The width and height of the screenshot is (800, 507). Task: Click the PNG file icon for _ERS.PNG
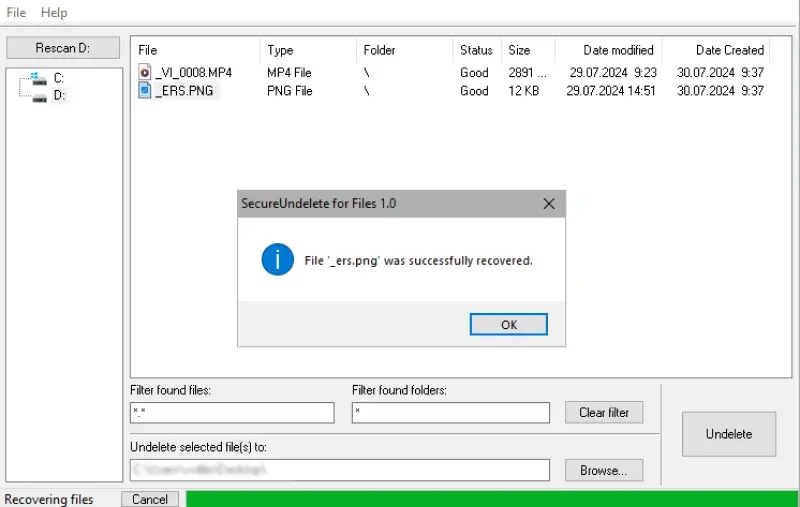pos(145,90)
